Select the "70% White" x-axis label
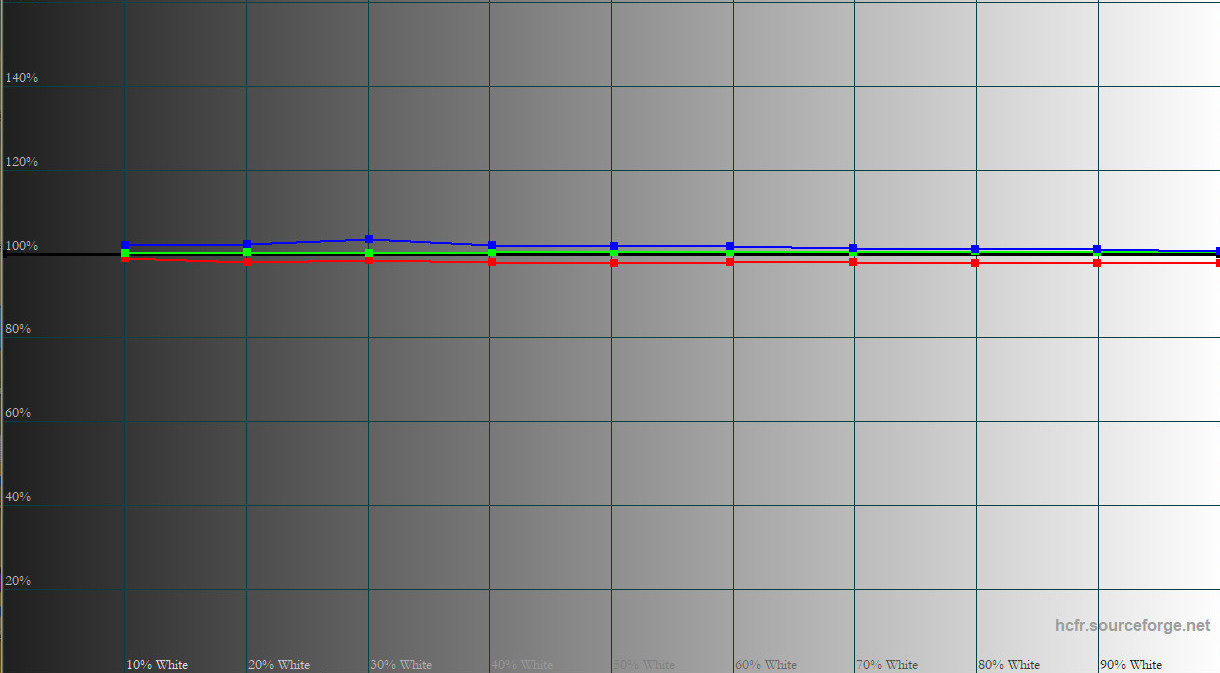The width and height of the screenshot is (1220, 673). 887,665
